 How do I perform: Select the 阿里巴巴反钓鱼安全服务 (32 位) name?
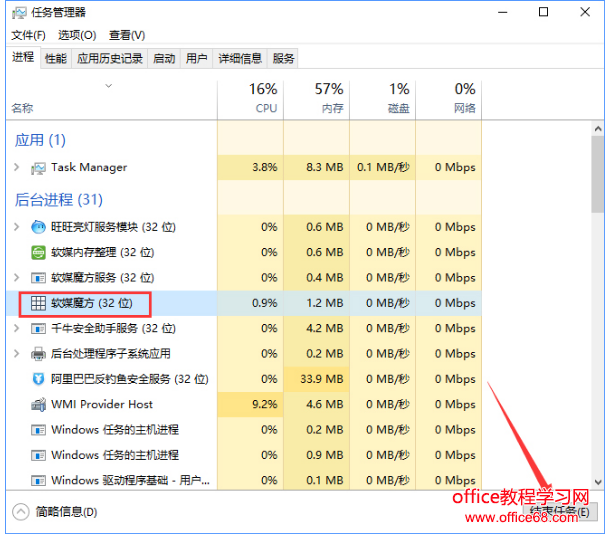coord(130,379)
